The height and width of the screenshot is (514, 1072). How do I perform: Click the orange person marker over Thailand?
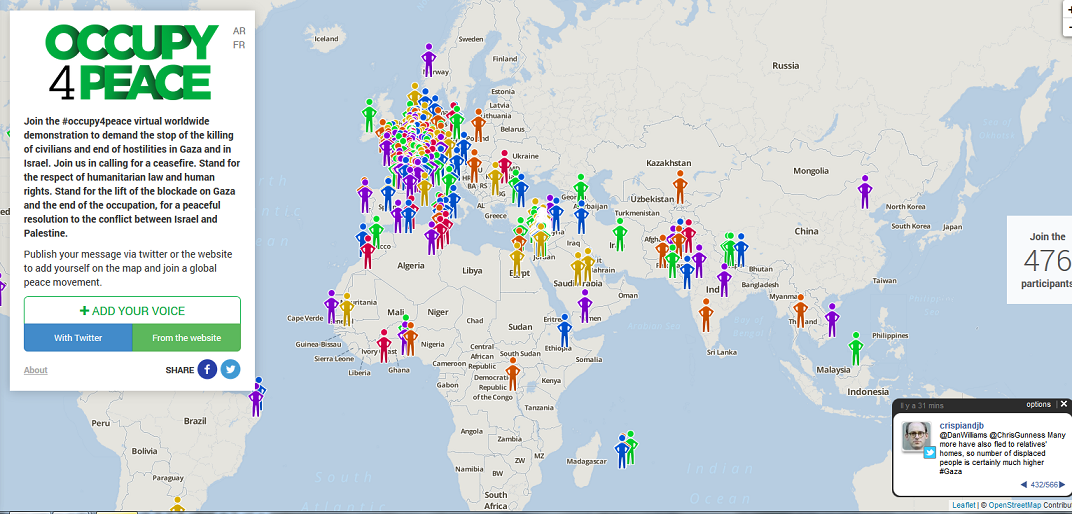(800, 311)
